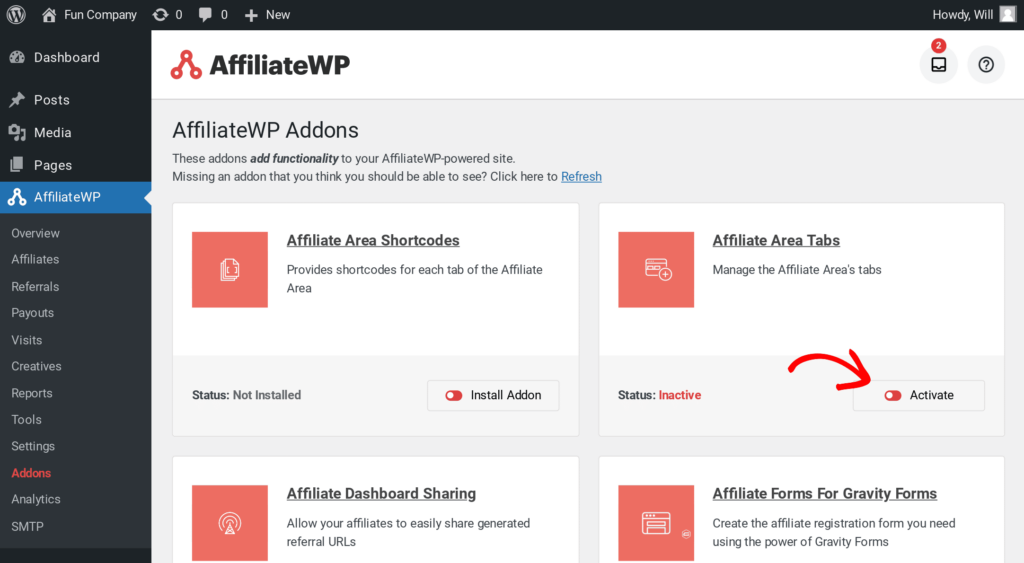Screen dimensions: 1024x563
Task: Toggle the Install Addon switch
Action: (454, 395)
